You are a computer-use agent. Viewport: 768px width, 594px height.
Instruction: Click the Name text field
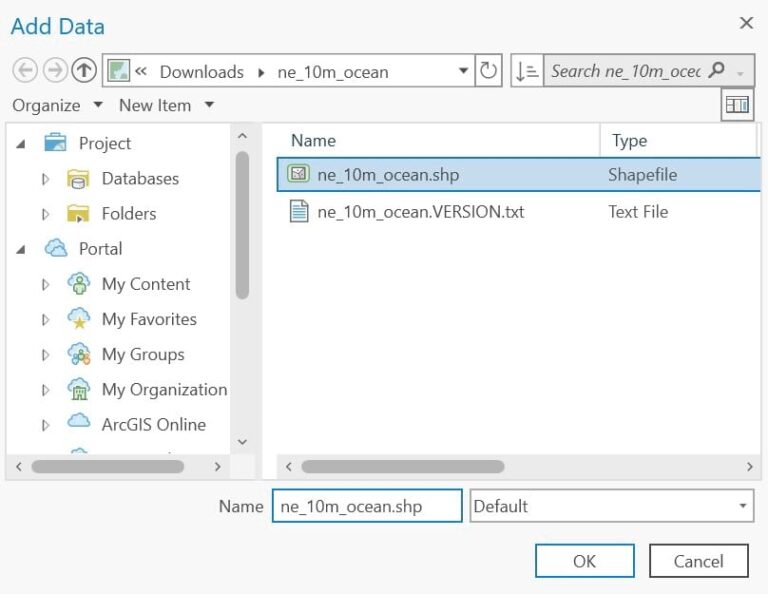(366, 507)
